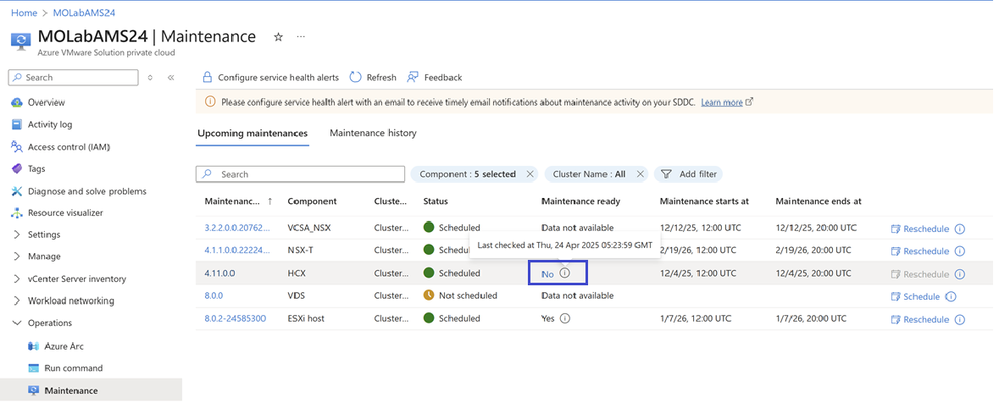Open maintenance link 4.1.1.0.0.22224

237,250
